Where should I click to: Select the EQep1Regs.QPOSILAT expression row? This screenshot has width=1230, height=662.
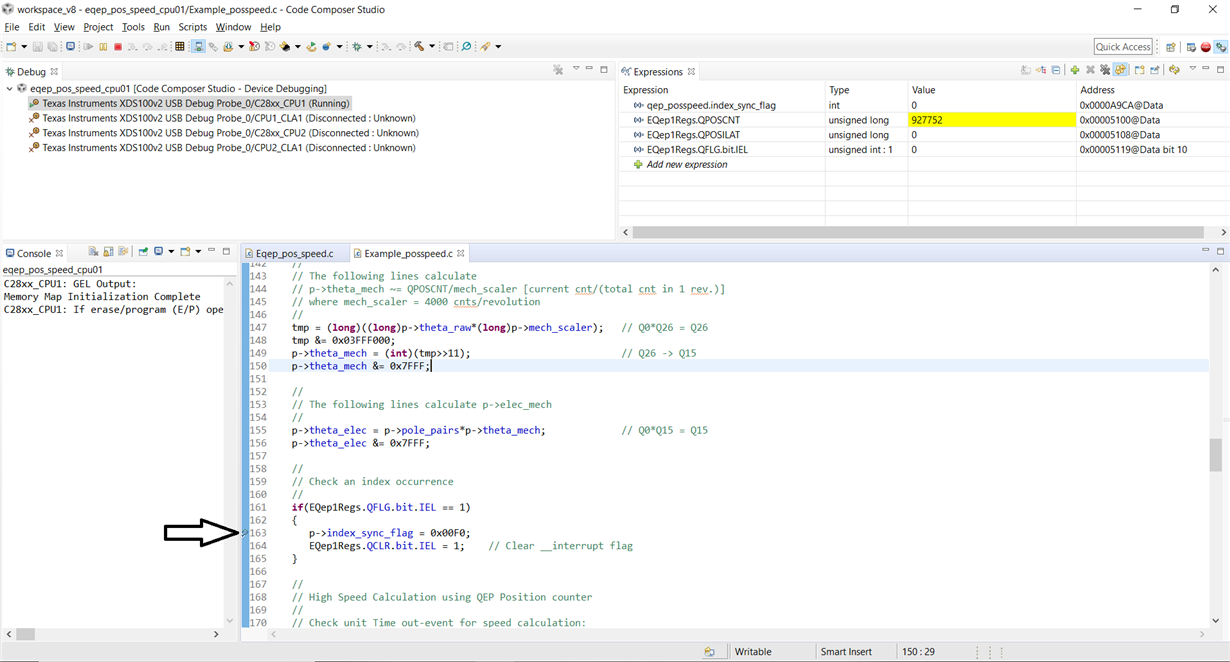pyautogui.click(x=924, y=135)
